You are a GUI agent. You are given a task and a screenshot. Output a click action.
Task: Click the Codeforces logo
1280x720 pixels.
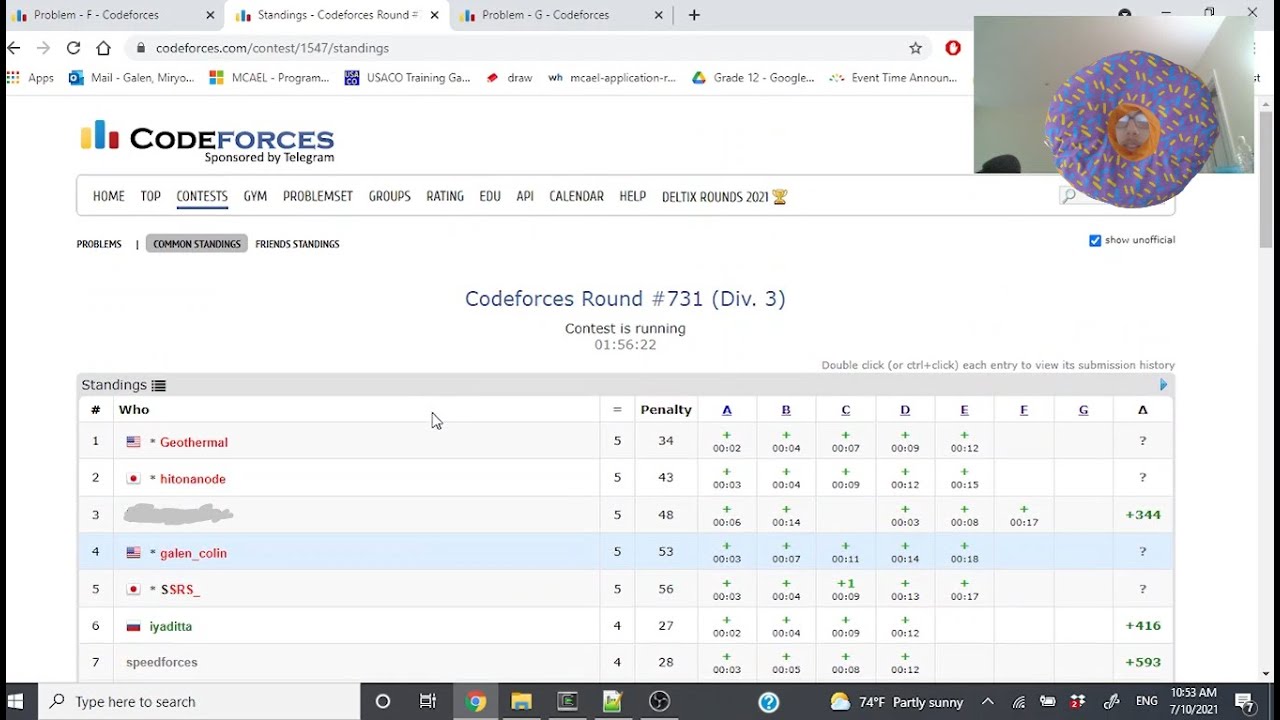pos(207,142)
